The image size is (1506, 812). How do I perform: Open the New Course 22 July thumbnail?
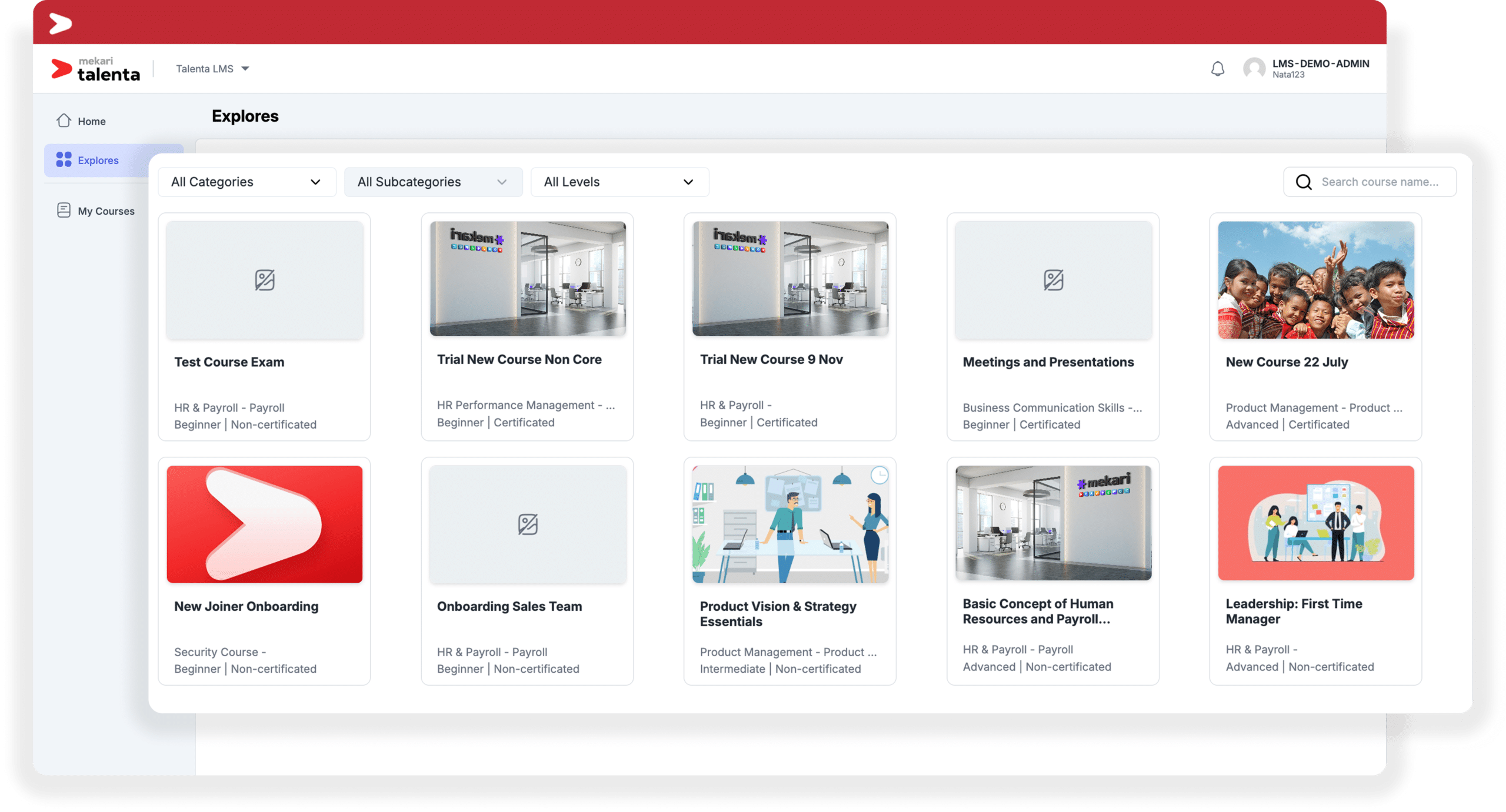click(1315, 279)
